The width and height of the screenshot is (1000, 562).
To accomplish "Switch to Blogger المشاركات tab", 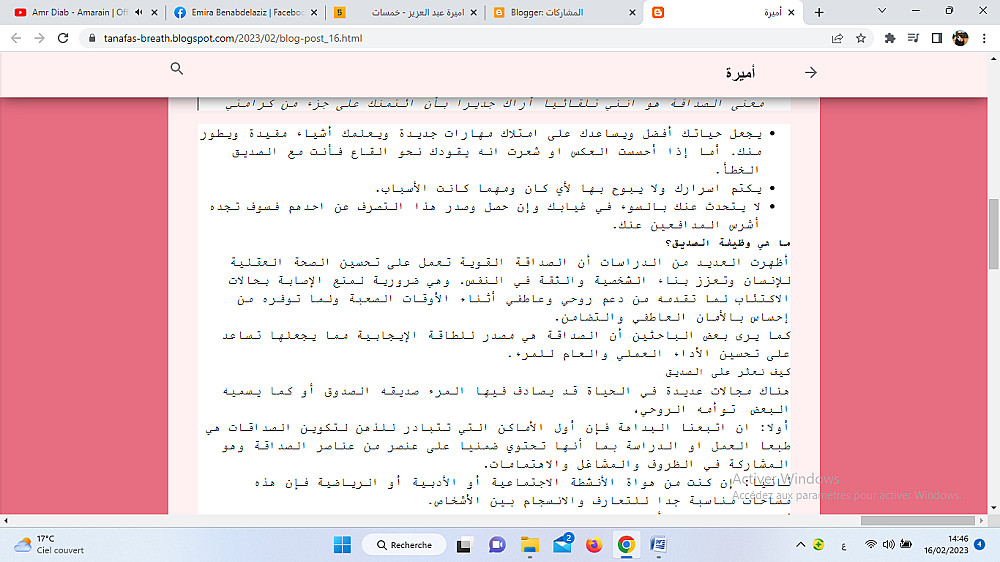I will pos(566,12).
